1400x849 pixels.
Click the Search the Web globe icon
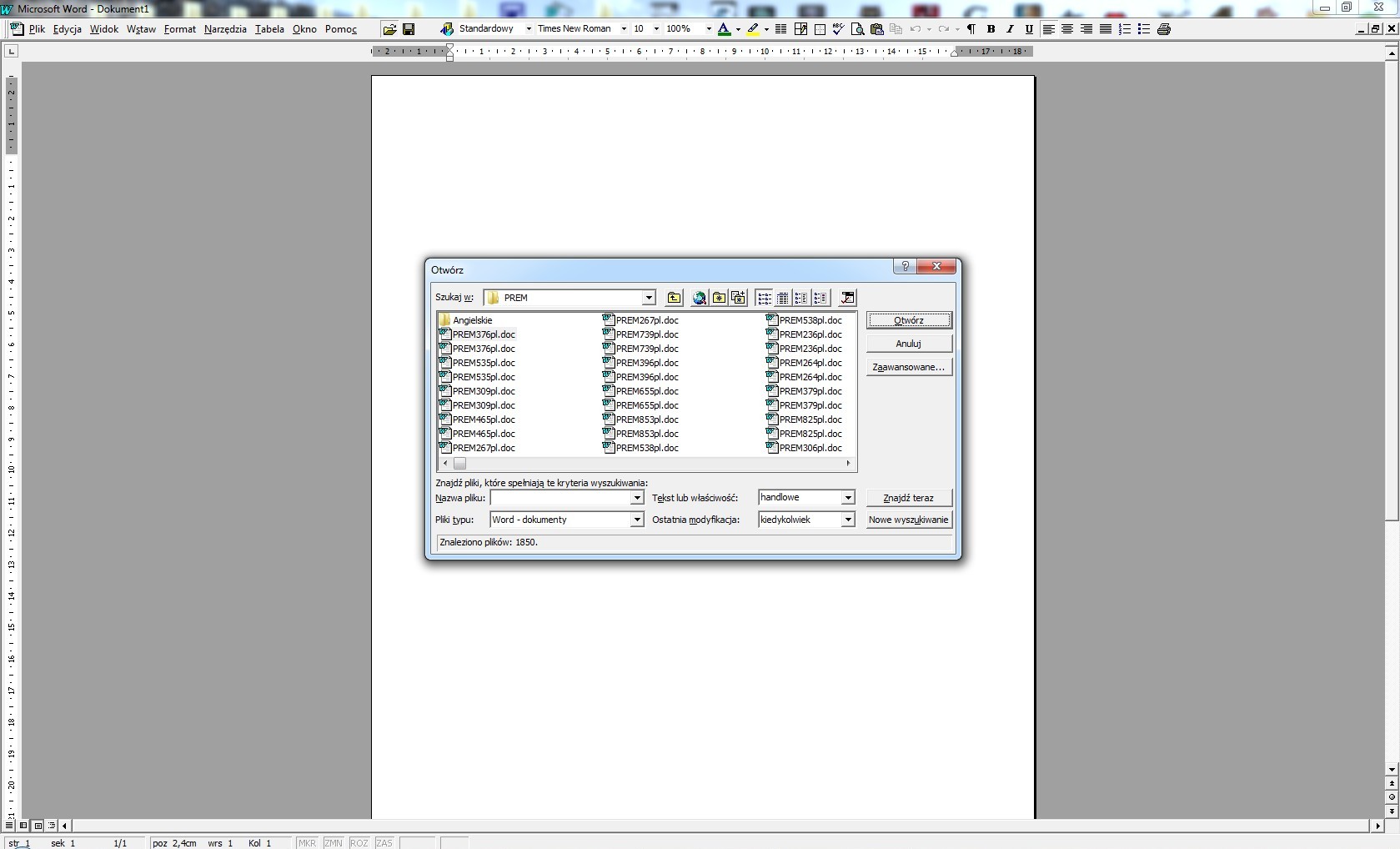(700, 298)
